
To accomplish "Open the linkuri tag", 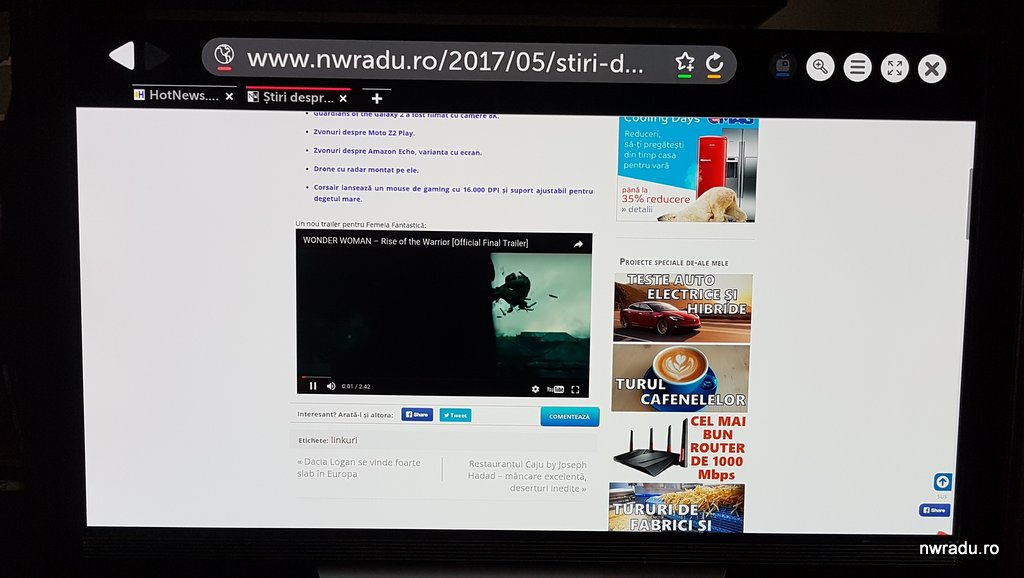I will tap(344, 440).
